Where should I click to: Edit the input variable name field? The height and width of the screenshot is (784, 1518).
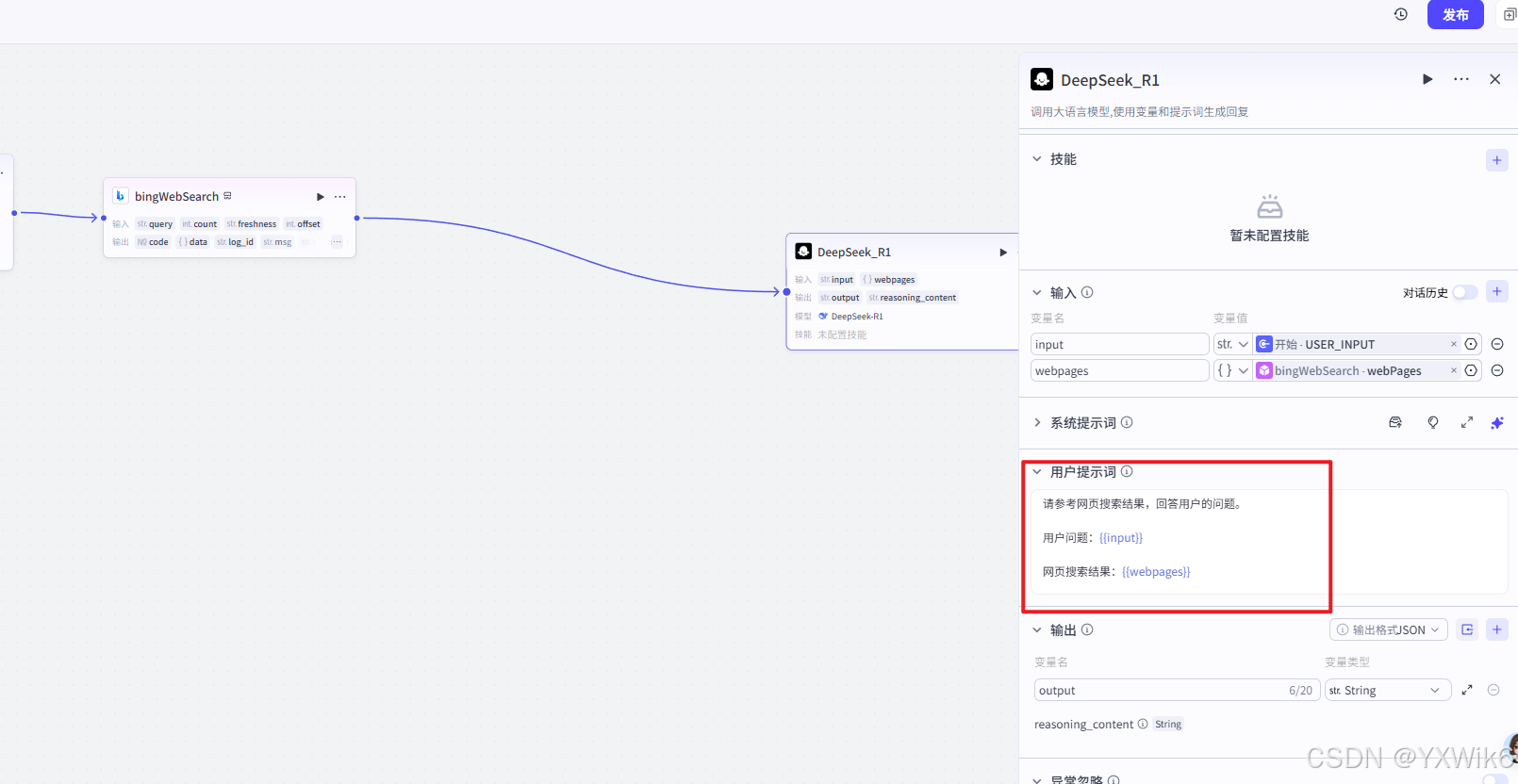(x=1119, y=344)
